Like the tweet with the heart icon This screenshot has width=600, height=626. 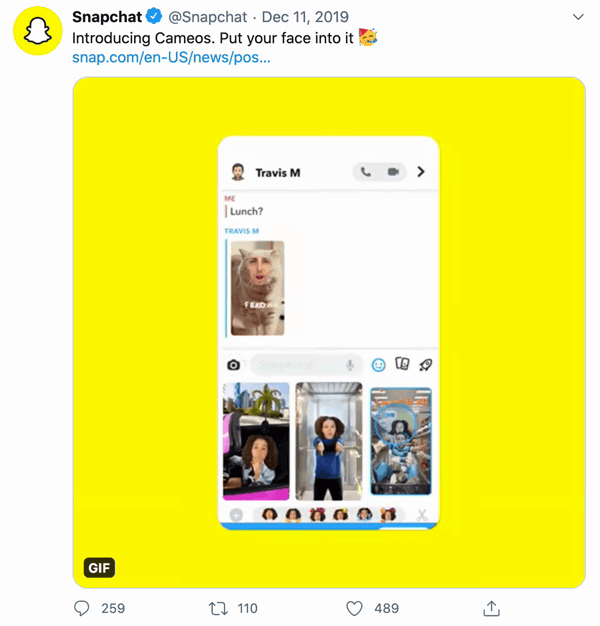tap(354, 608)
